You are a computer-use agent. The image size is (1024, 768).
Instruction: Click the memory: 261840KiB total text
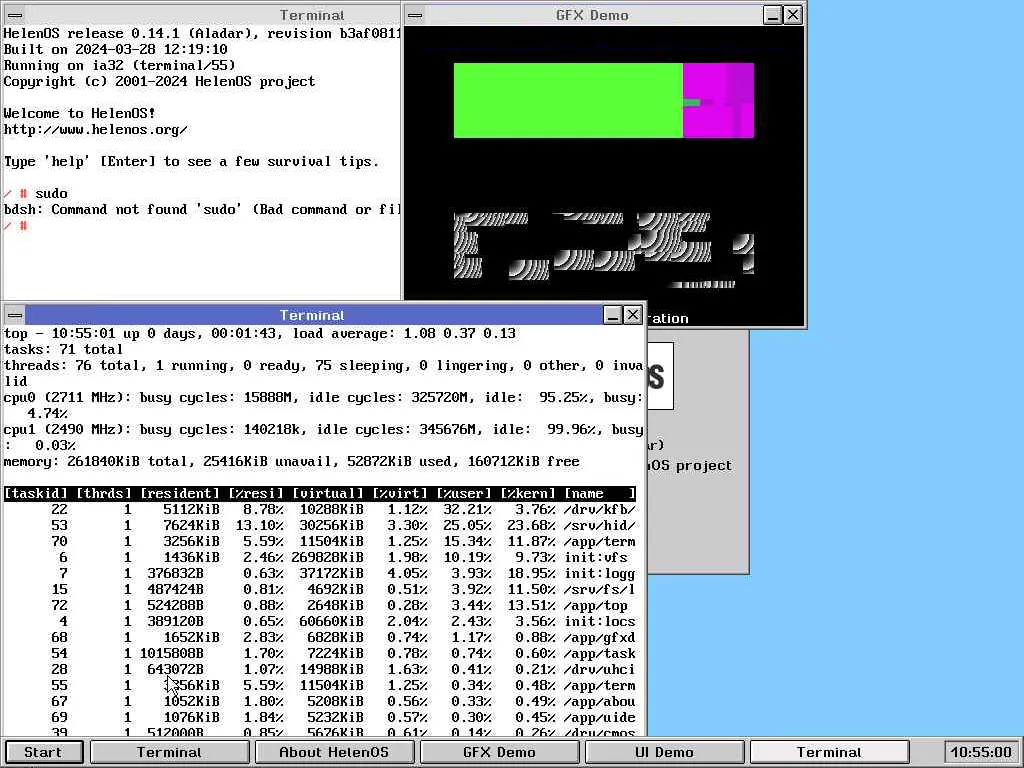(x=95, y=461)
